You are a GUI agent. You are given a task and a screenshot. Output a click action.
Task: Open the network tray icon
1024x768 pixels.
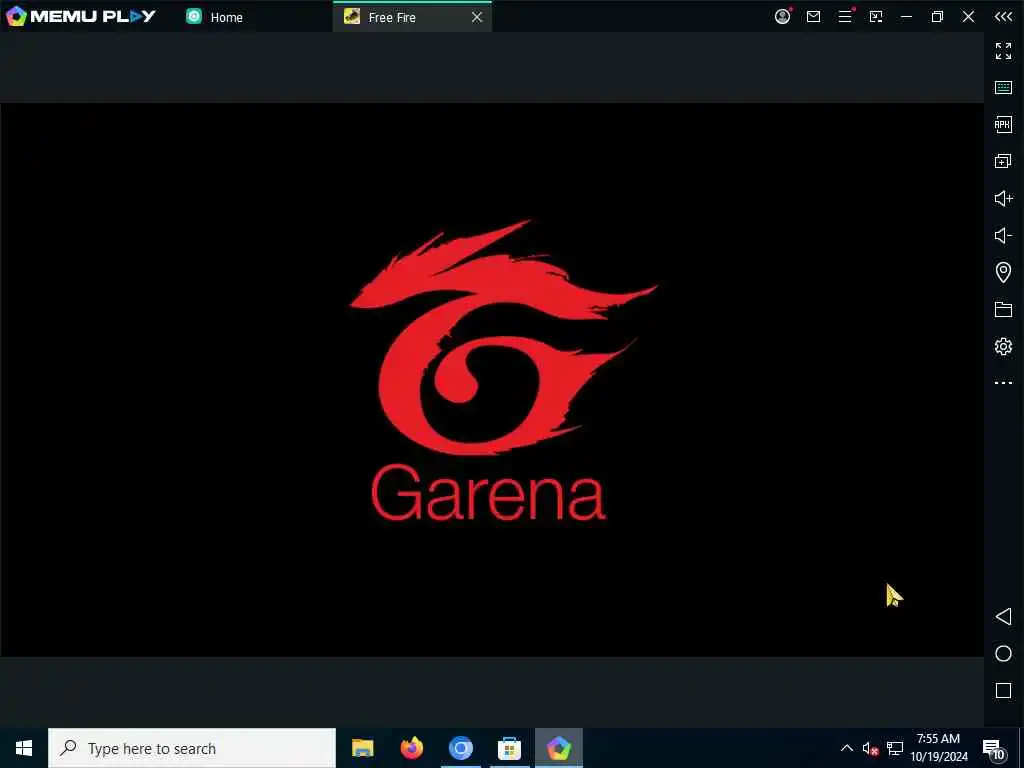click(895, 748)
